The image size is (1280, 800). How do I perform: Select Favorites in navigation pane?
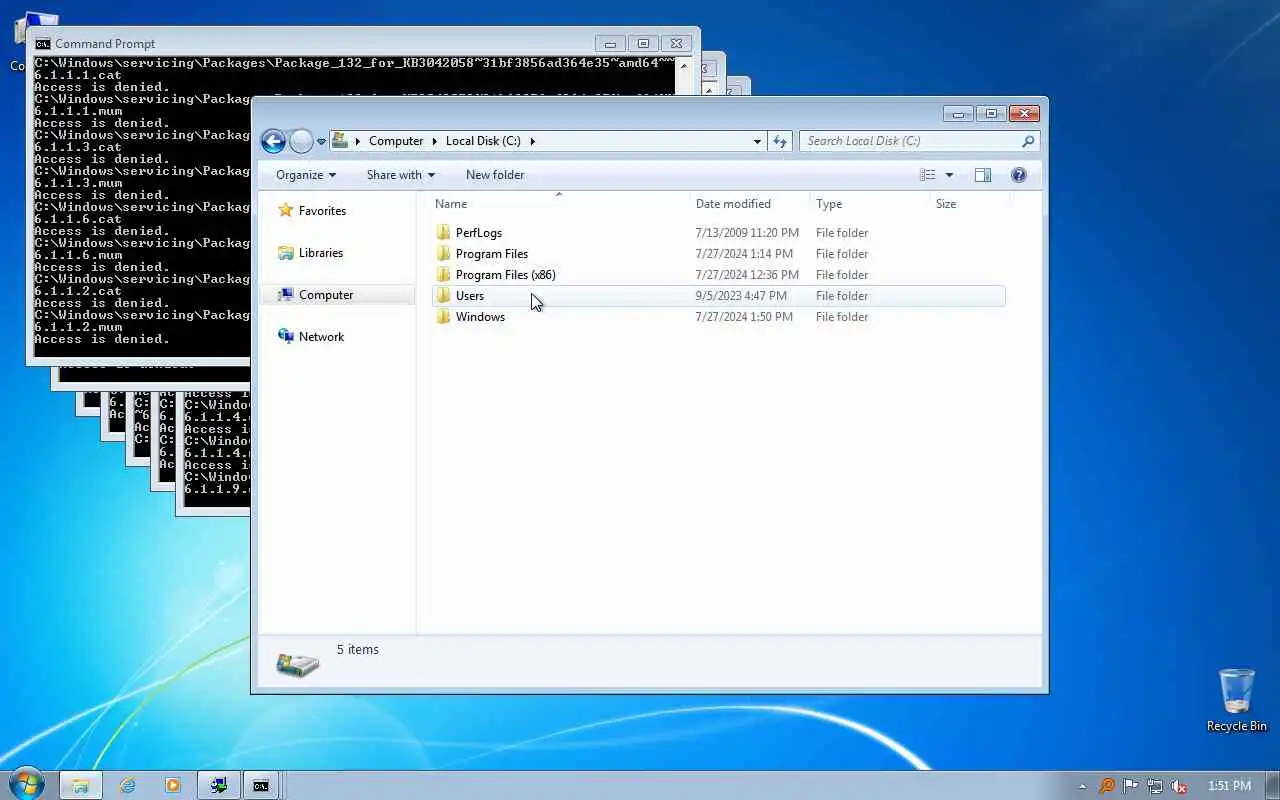coord(322,211)
